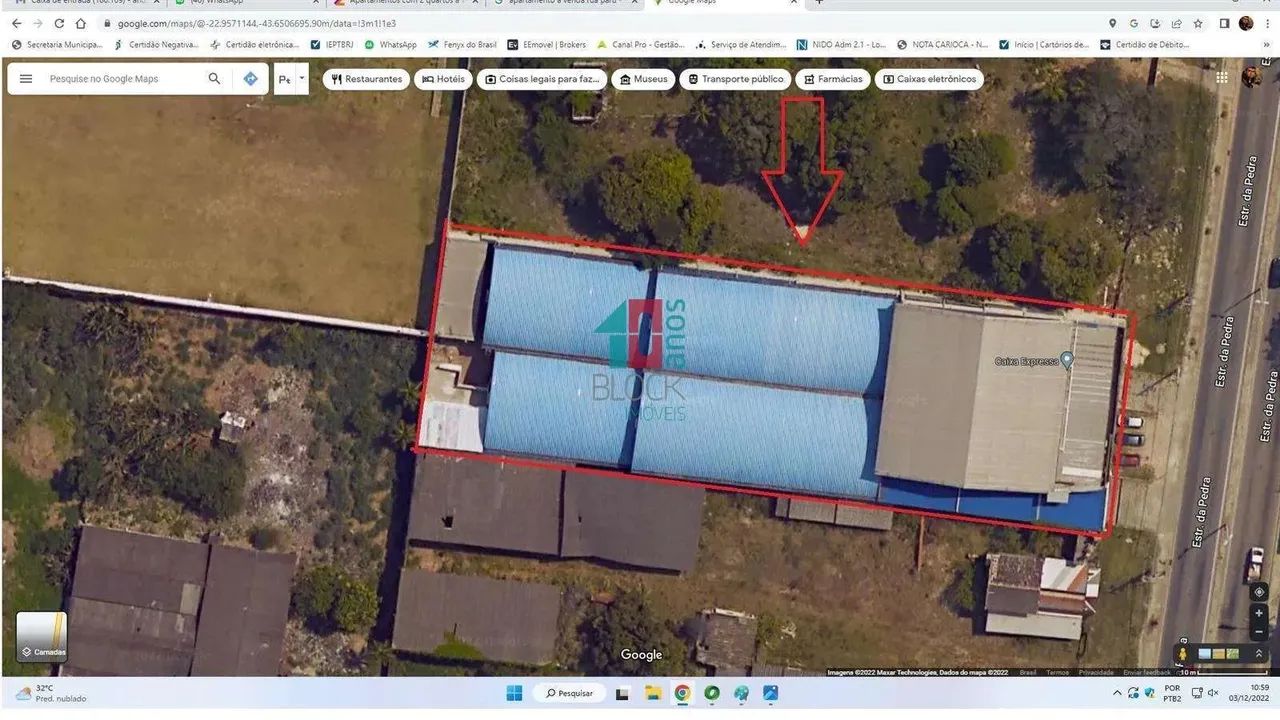Viewport: 1280px width, 720px height.
Task: Click the Hotéis filter button
Action: pos(443,79)
